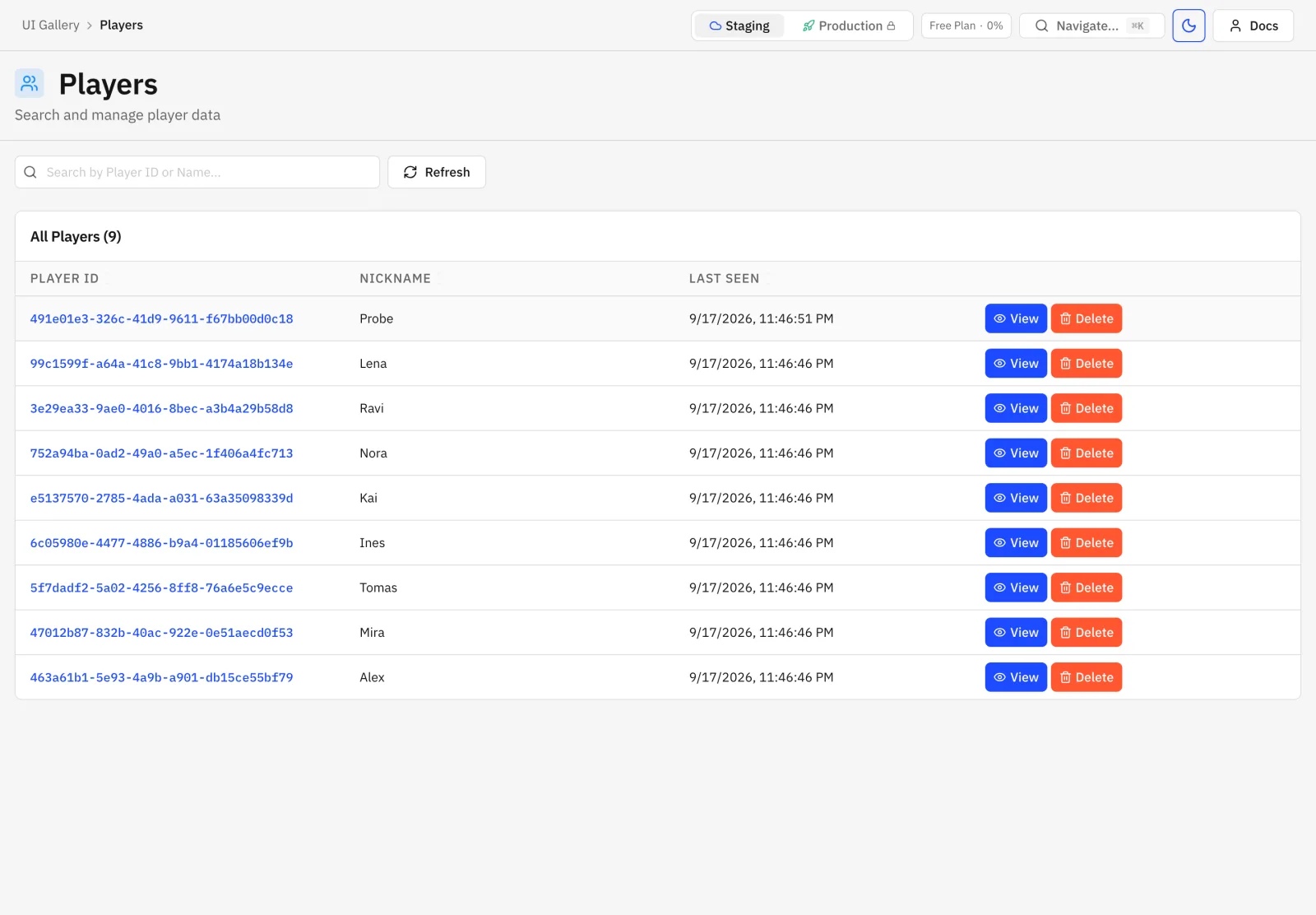The image size is (1316, 915).
Task: Open player ID 6c05980e-4477 link
Action: pos(161,542)
